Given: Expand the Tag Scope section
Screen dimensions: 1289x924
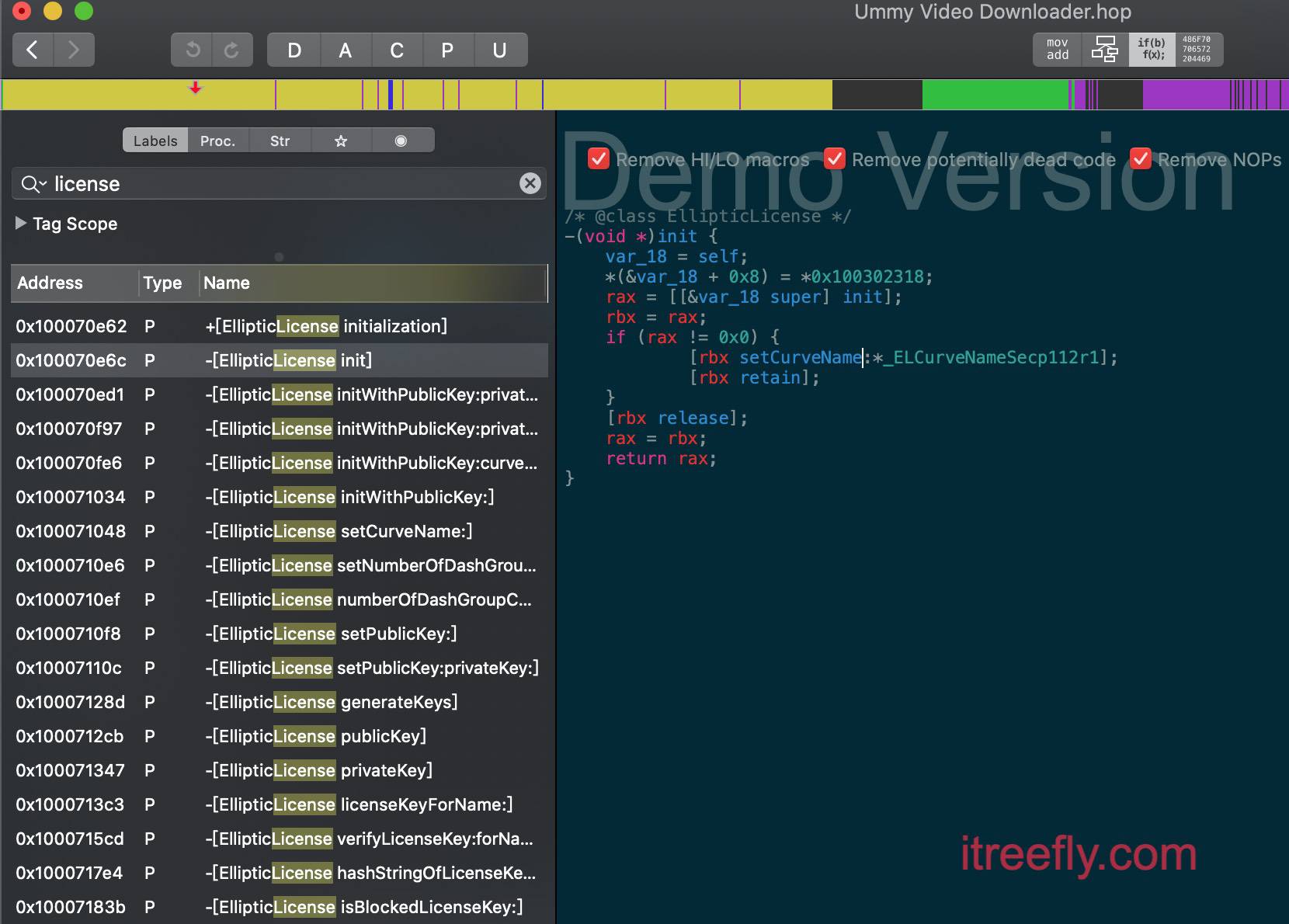Looking at the screenshot, I should click(21, 223).
